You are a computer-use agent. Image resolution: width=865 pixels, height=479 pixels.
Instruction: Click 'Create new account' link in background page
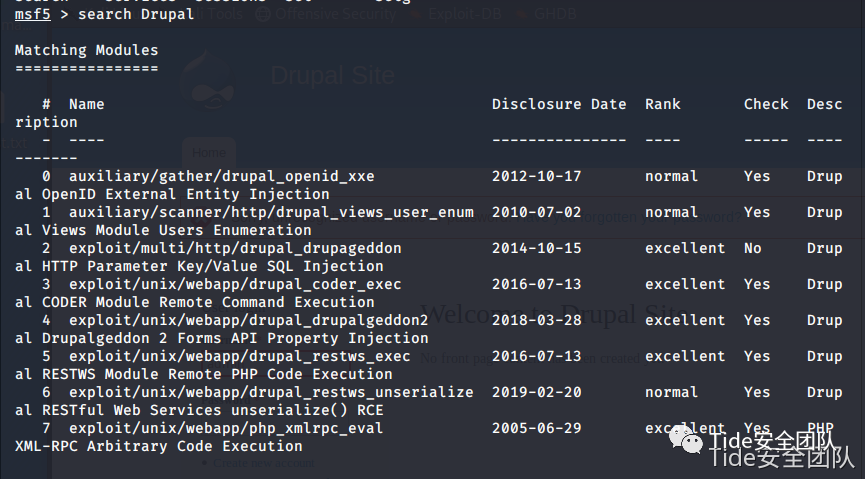click(264, 463)
